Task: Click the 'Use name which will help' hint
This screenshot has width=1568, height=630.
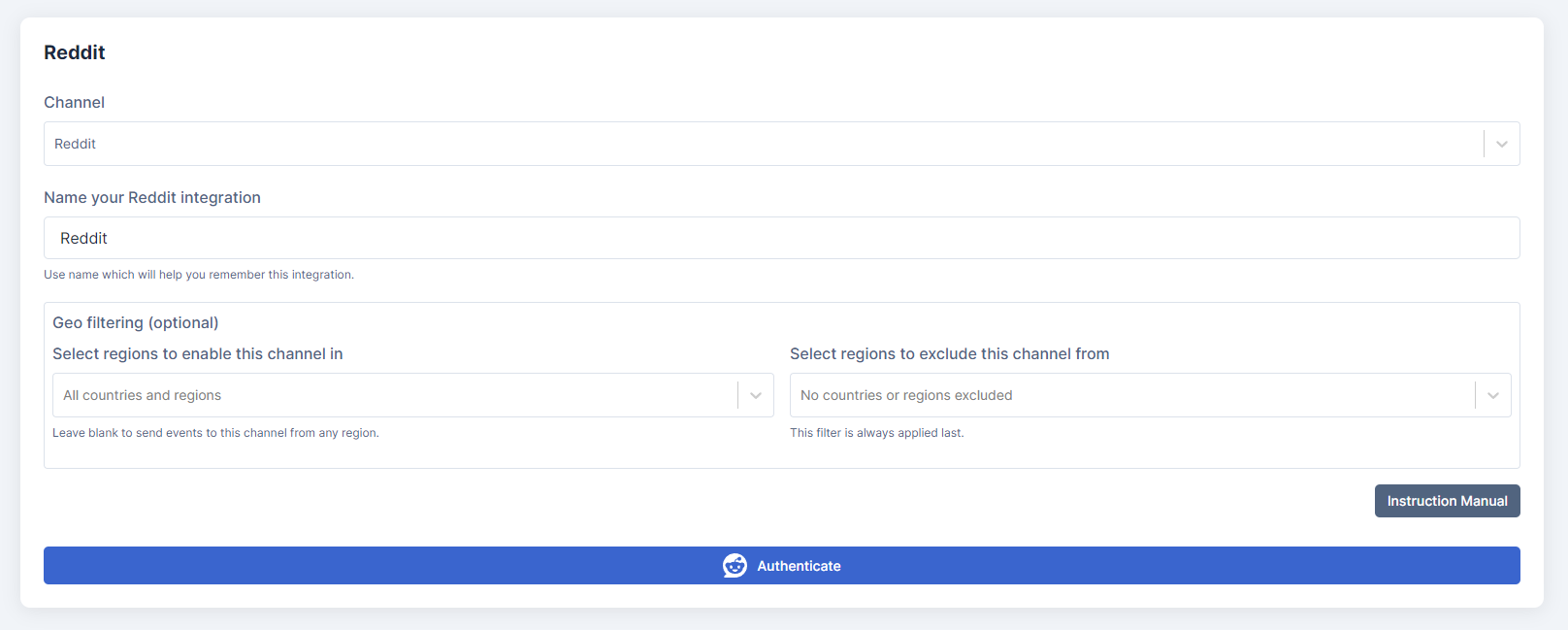Action: [199, 275]
